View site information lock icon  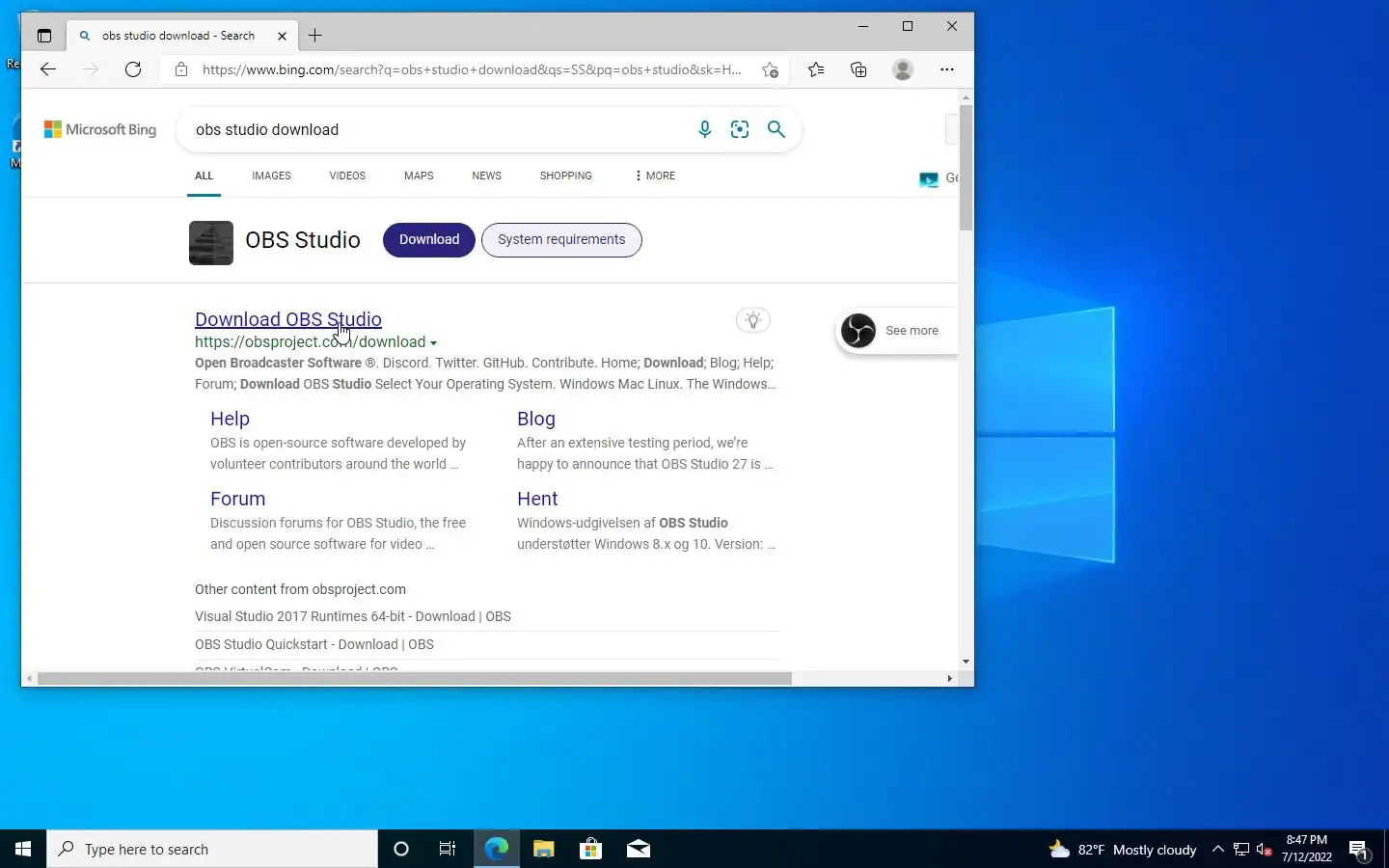pyautogui.click(x=181, y=69)
